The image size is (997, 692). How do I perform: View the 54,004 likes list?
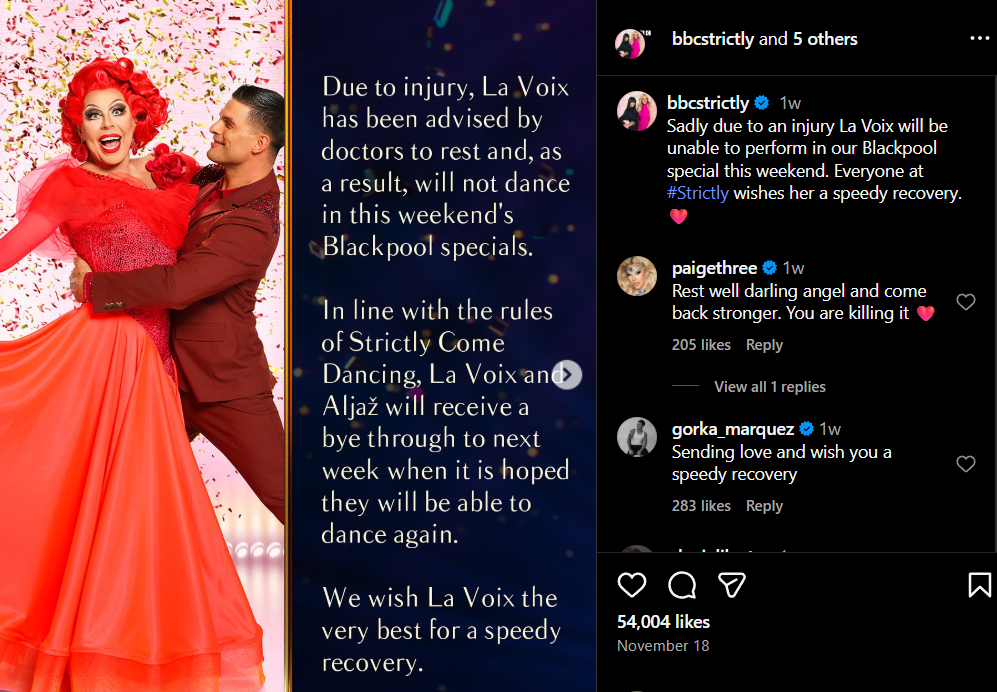663,621
